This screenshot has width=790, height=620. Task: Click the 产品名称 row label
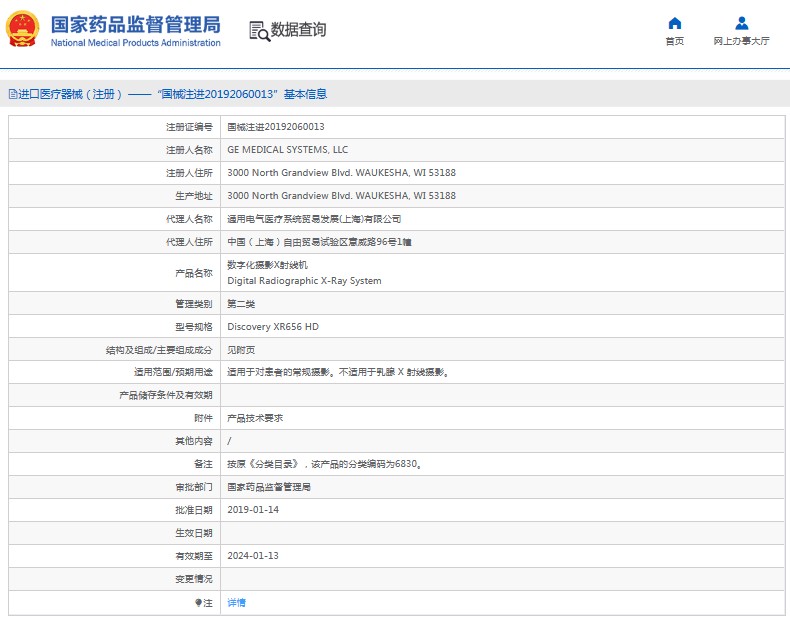pos(194,273)
